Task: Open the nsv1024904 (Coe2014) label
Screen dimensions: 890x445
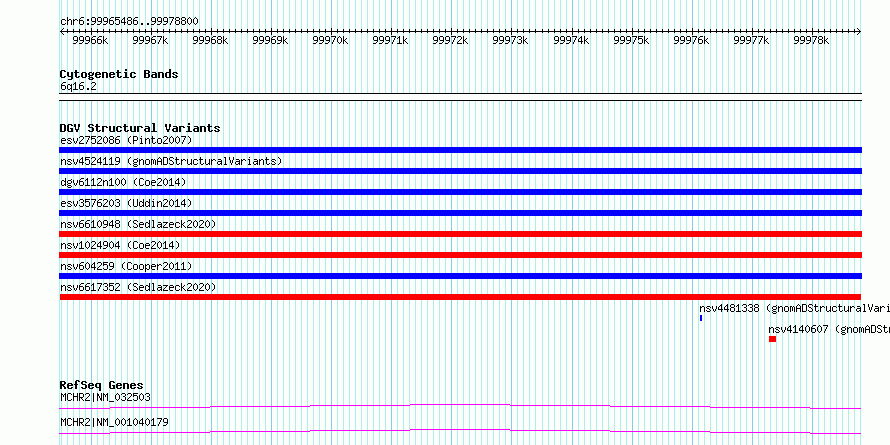Action: (x=120, y=245)
